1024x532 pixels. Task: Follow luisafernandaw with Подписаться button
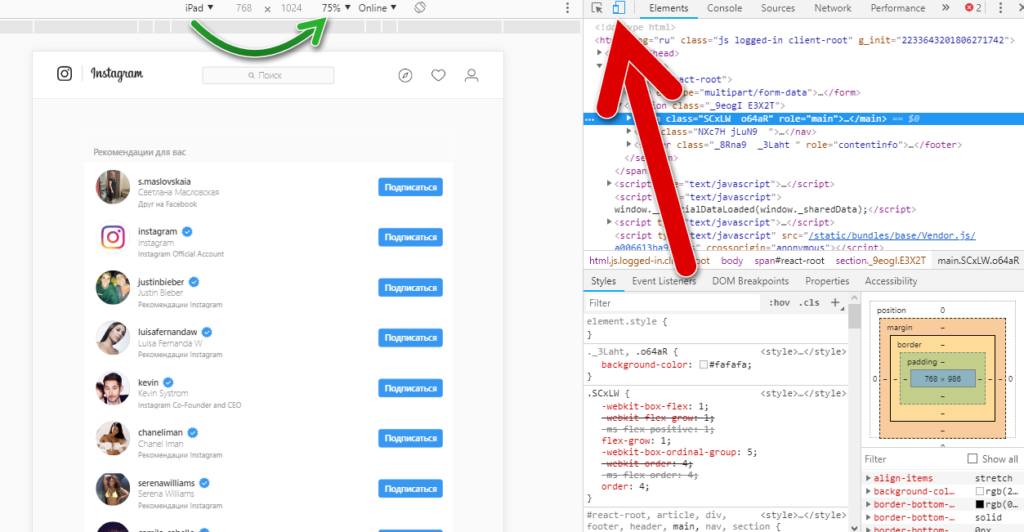[410, 337]
